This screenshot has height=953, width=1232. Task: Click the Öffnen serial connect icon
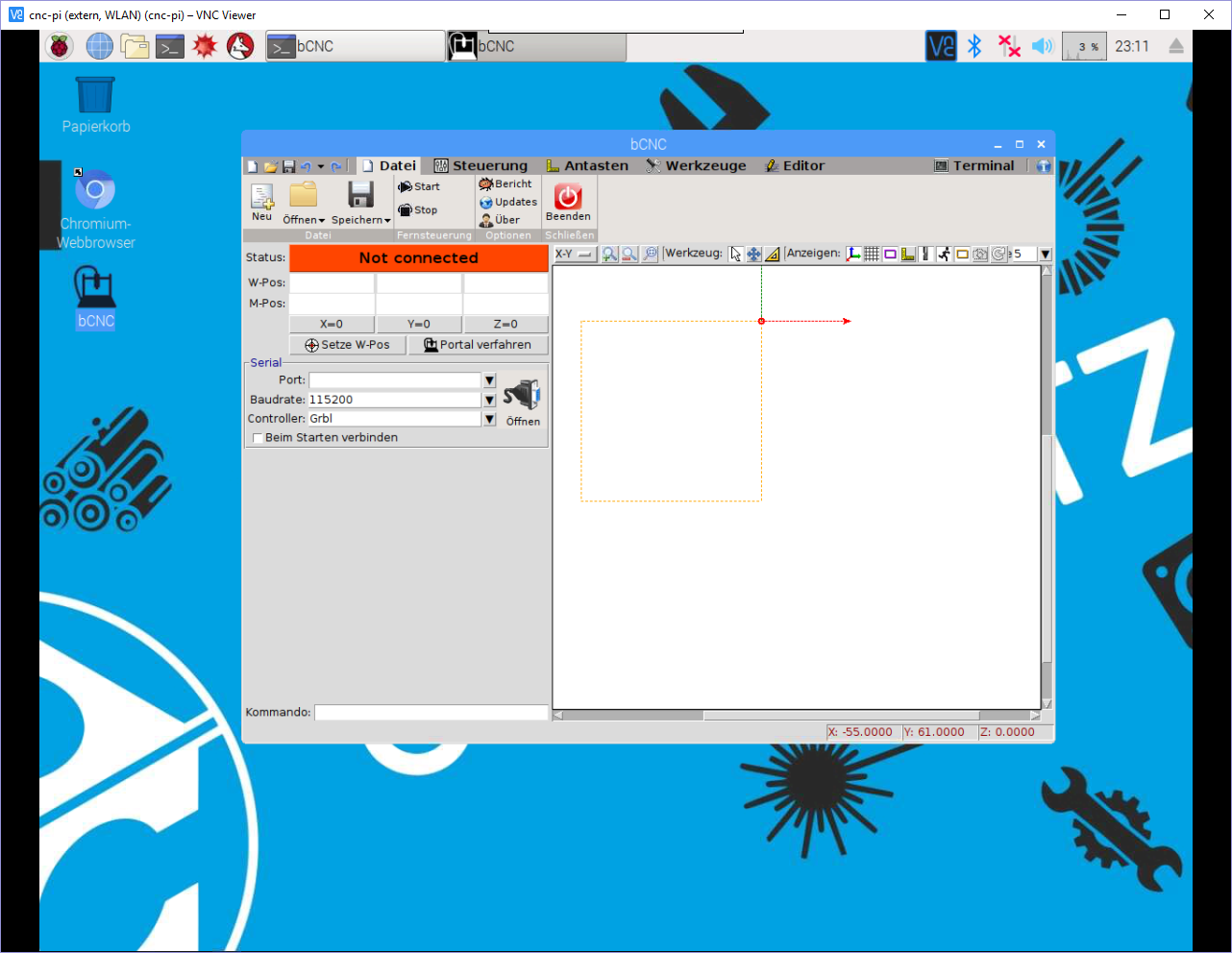[523, 396]
